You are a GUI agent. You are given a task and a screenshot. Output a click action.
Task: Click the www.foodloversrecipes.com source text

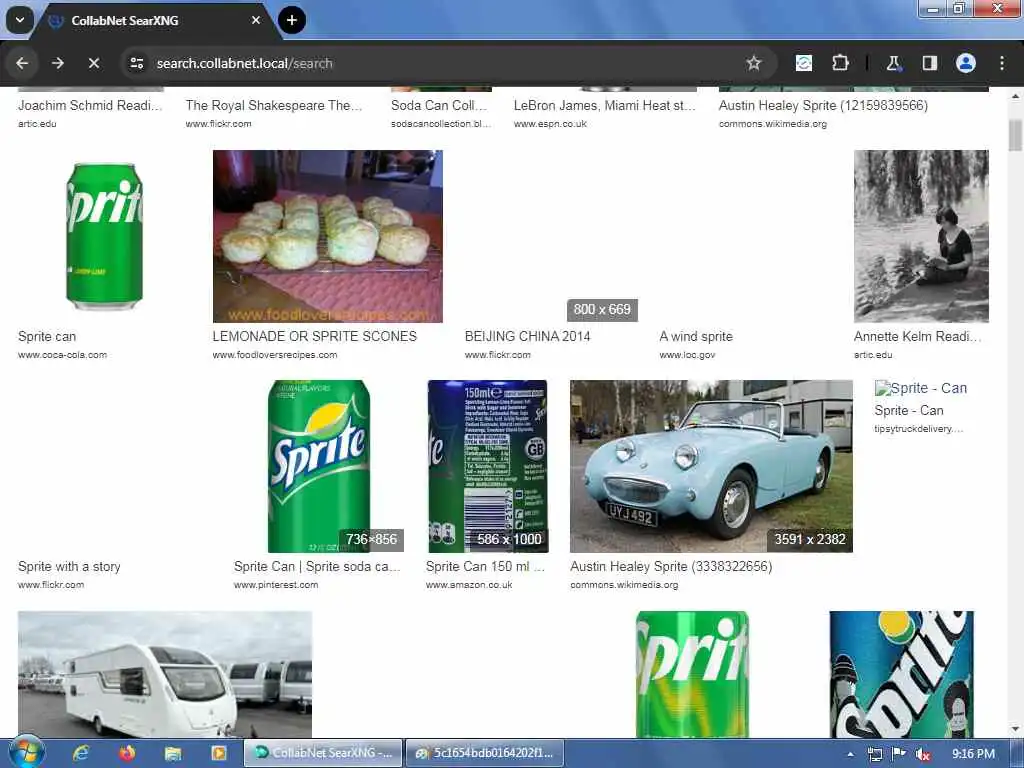point(275,355)
